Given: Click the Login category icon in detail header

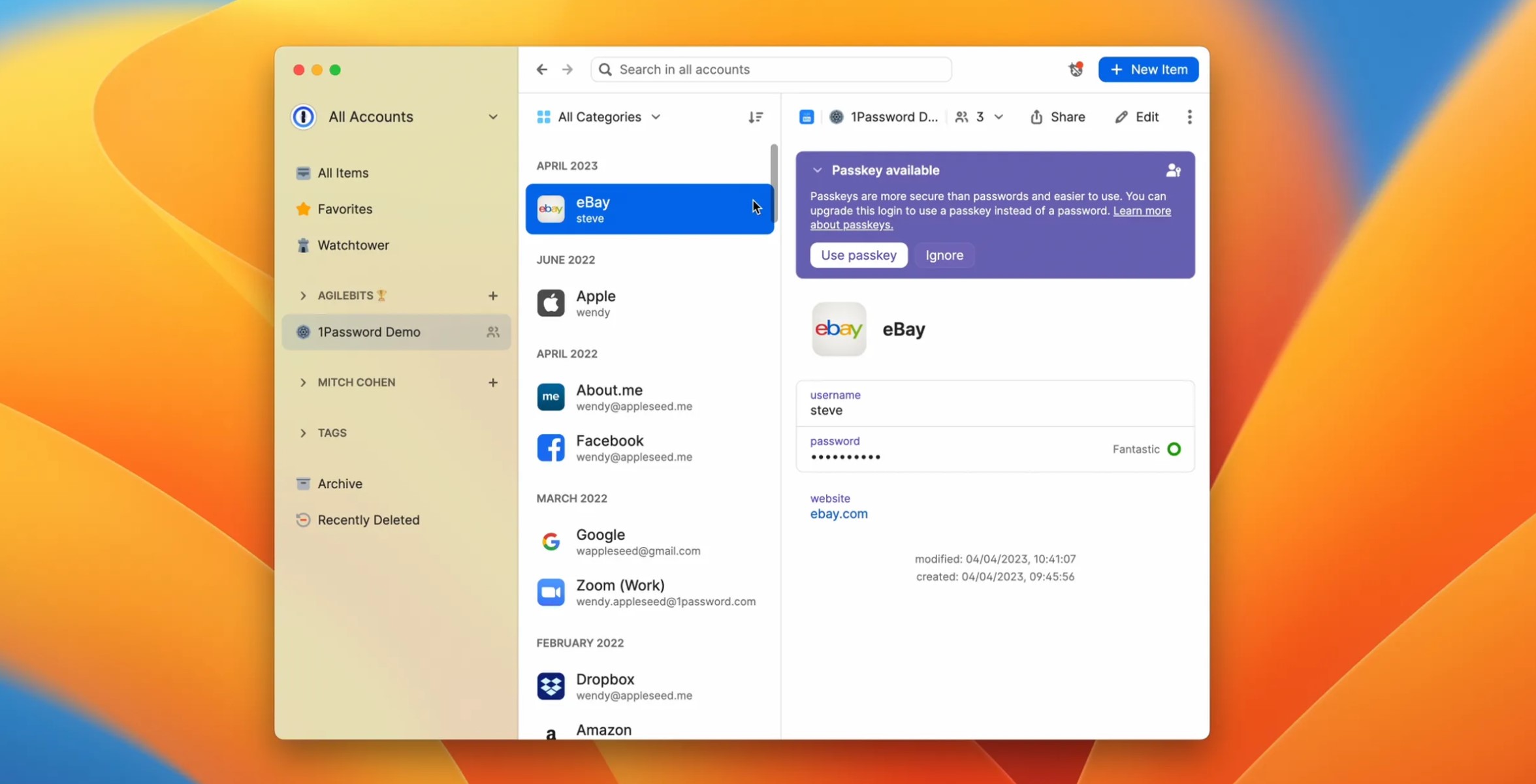Looking at the screenshot, I should (807, 117).
